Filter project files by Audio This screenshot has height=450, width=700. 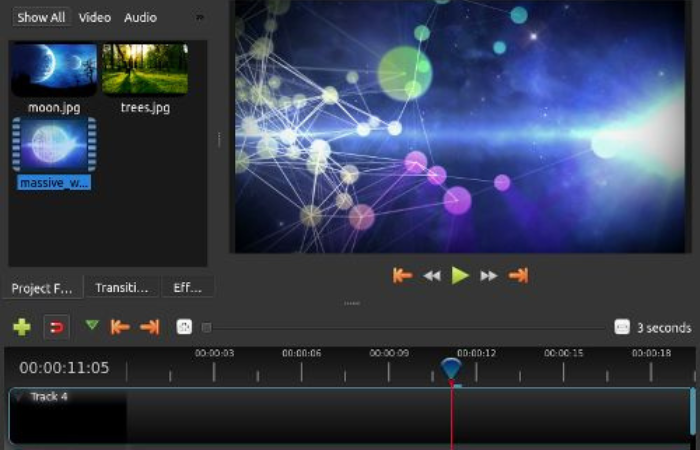(140, 17)
